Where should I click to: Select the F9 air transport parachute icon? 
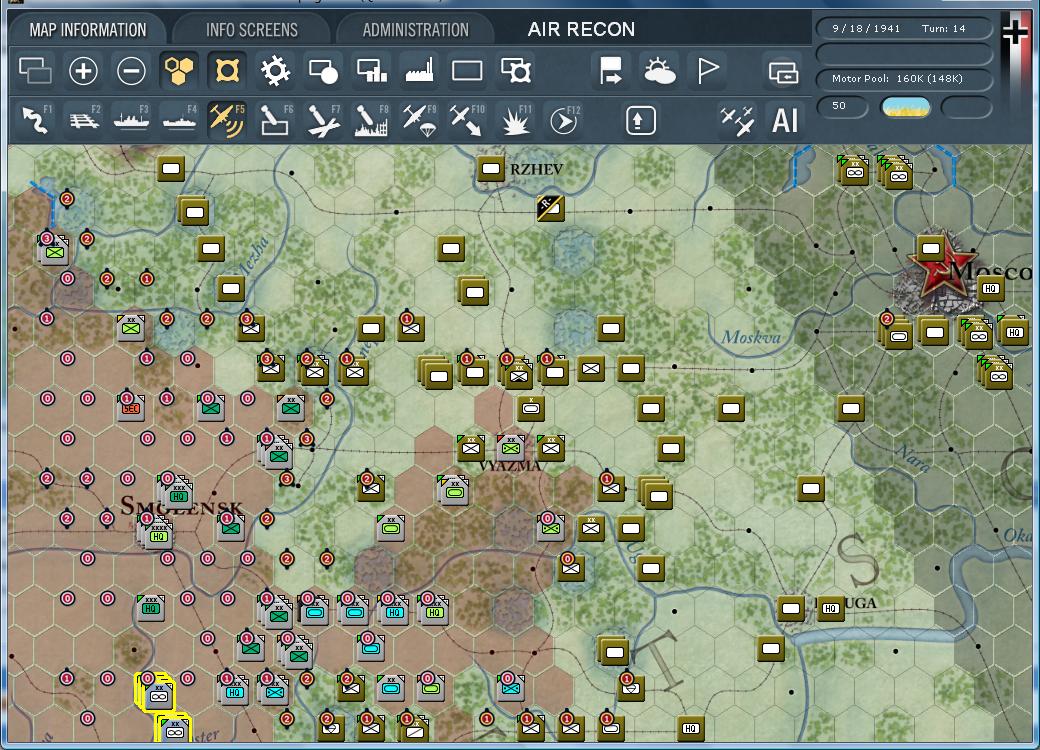[x=418, y=120]
